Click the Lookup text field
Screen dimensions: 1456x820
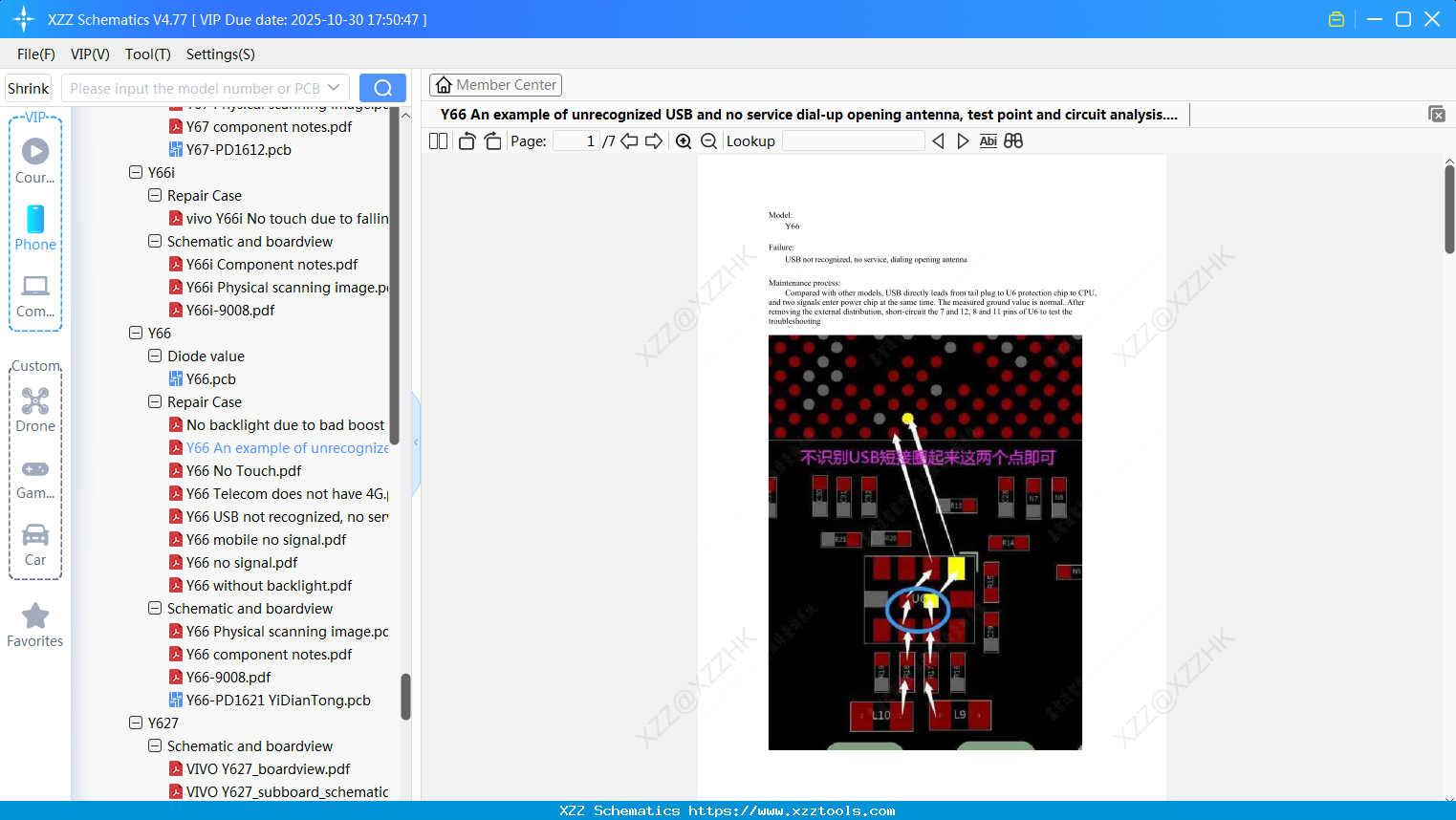[853, 141]
